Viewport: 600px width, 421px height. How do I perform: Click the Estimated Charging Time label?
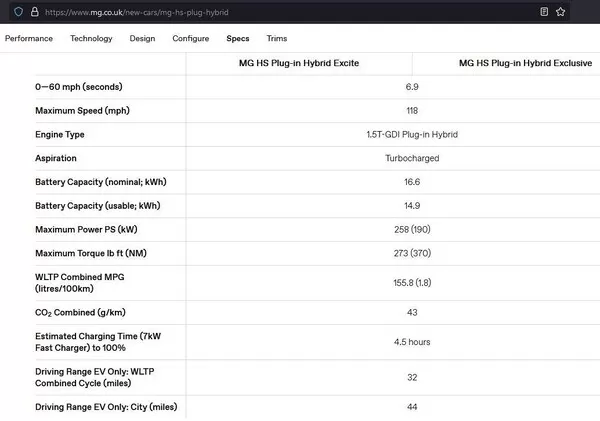[x=98, y=342]
